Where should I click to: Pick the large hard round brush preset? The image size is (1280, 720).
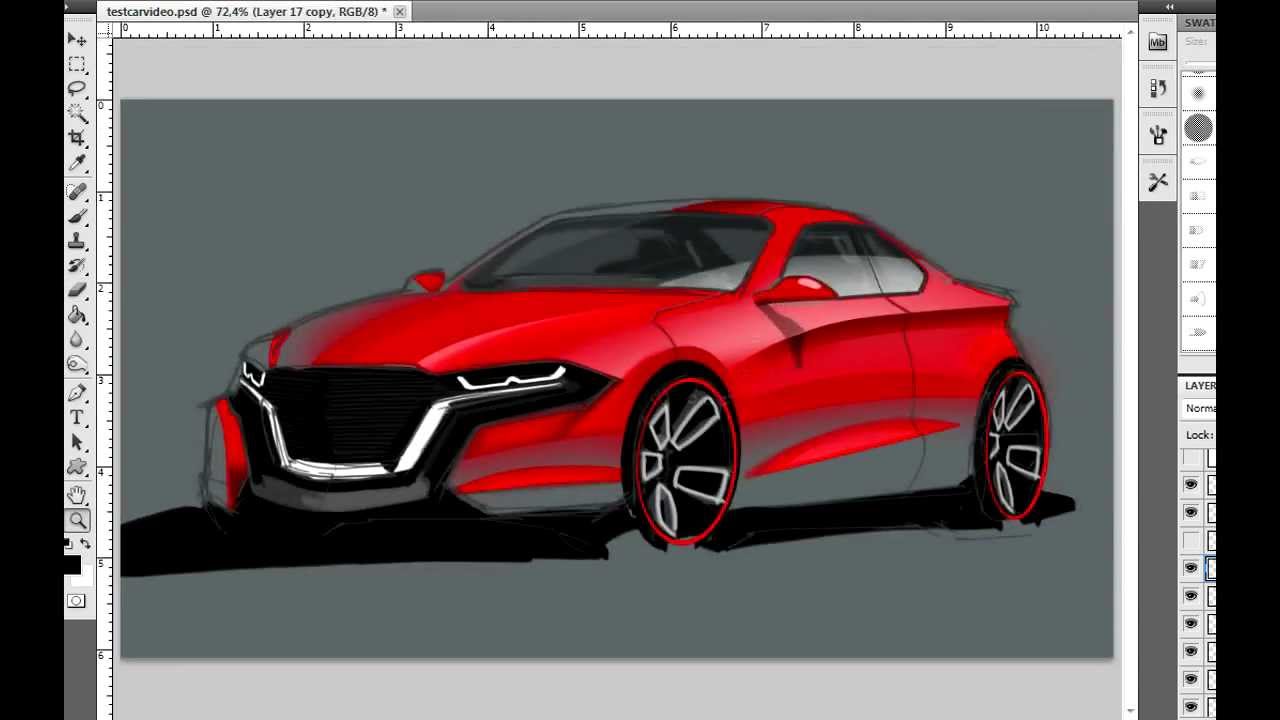1198,128
